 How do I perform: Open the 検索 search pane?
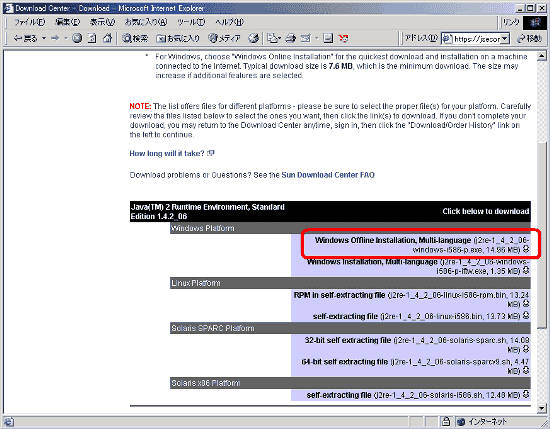pos(135,38)
